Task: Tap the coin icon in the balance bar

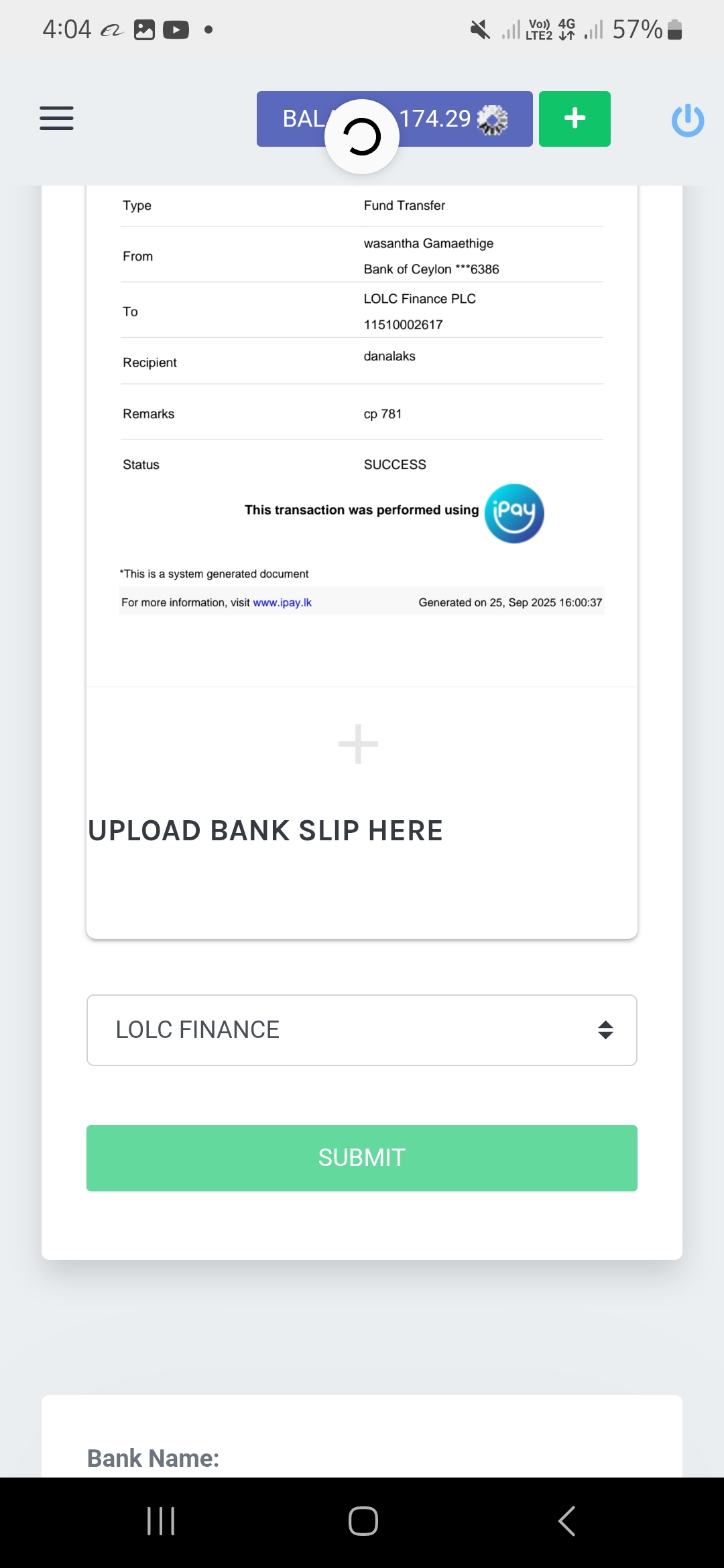Action: (x=492, y=120)
